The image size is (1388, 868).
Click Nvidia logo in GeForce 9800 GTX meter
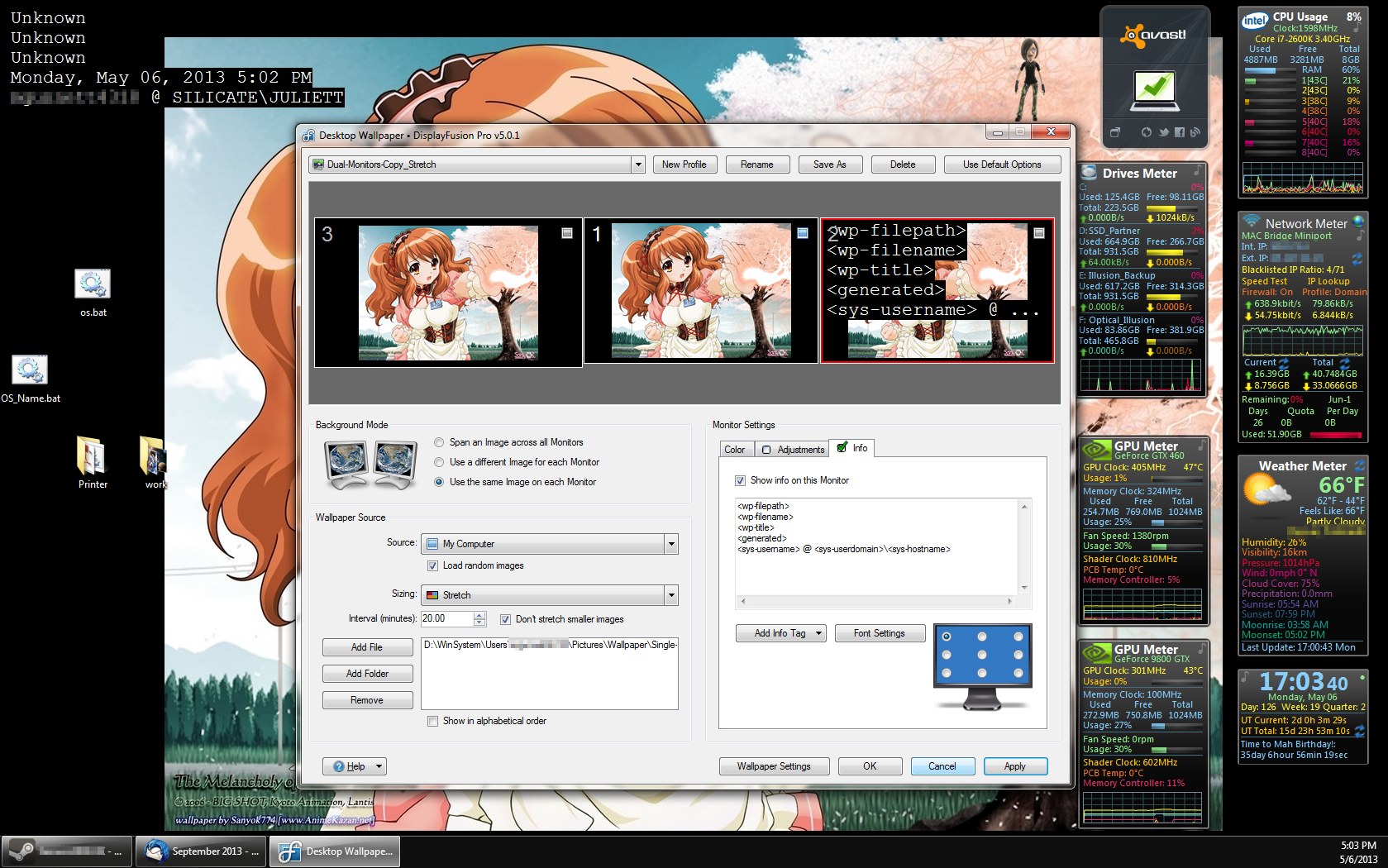pos(1097,653)
